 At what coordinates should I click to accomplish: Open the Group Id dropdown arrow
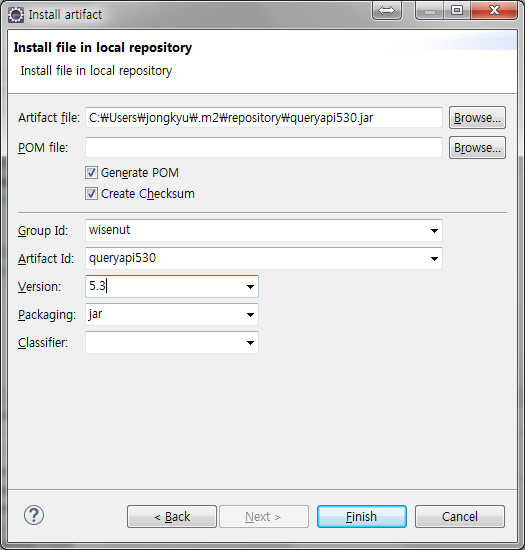click(x=434, y=230)
